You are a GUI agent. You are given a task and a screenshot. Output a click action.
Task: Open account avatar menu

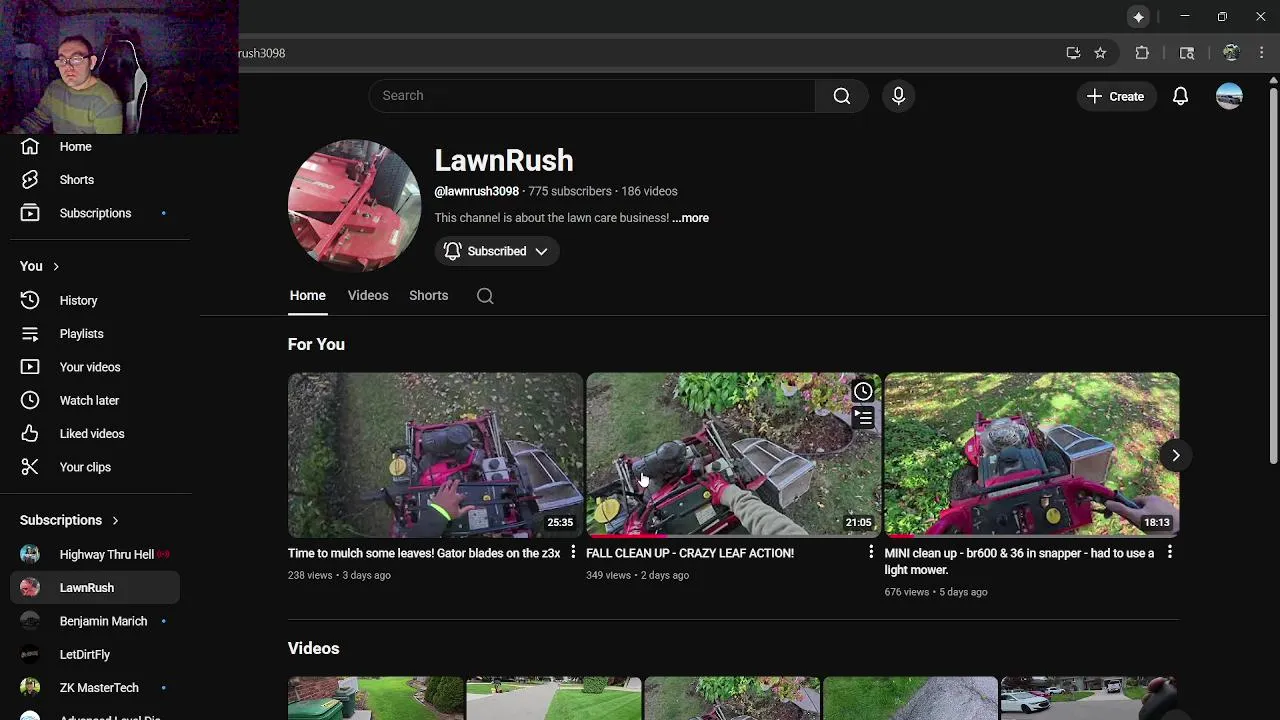1229,96
